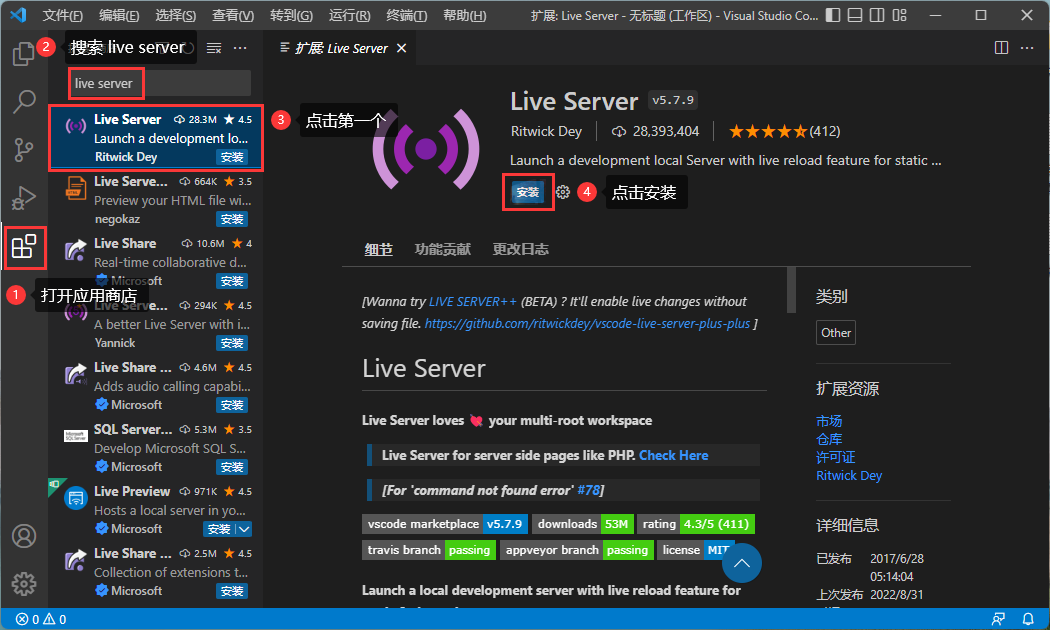
Task: Open install options dropdown on Live Preview extension
Action: click(x=245, y=528)
